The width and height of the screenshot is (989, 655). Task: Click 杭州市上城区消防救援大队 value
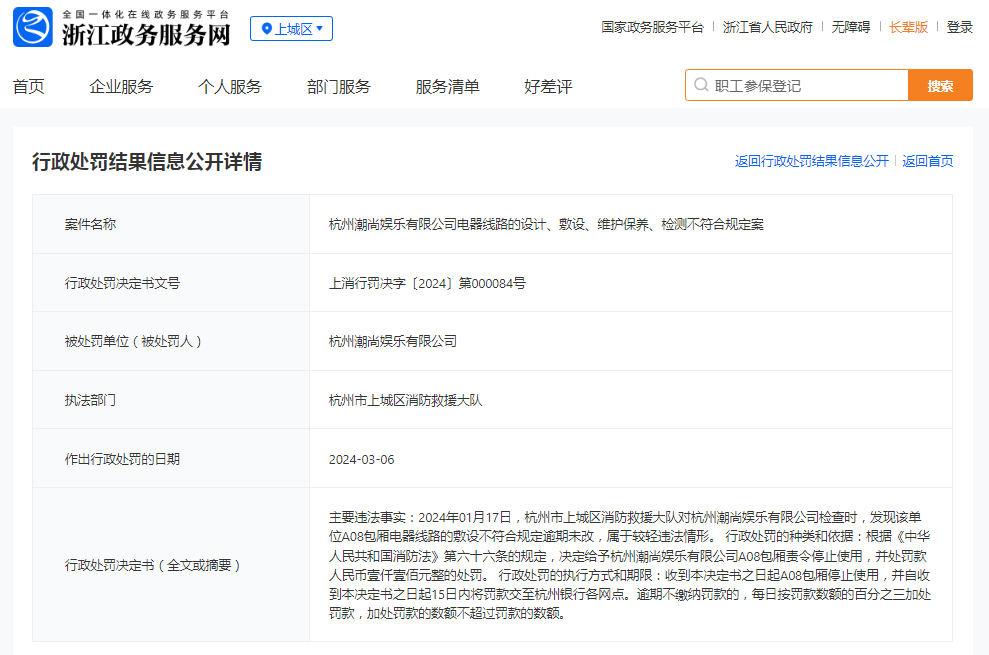tap(406, 400)
